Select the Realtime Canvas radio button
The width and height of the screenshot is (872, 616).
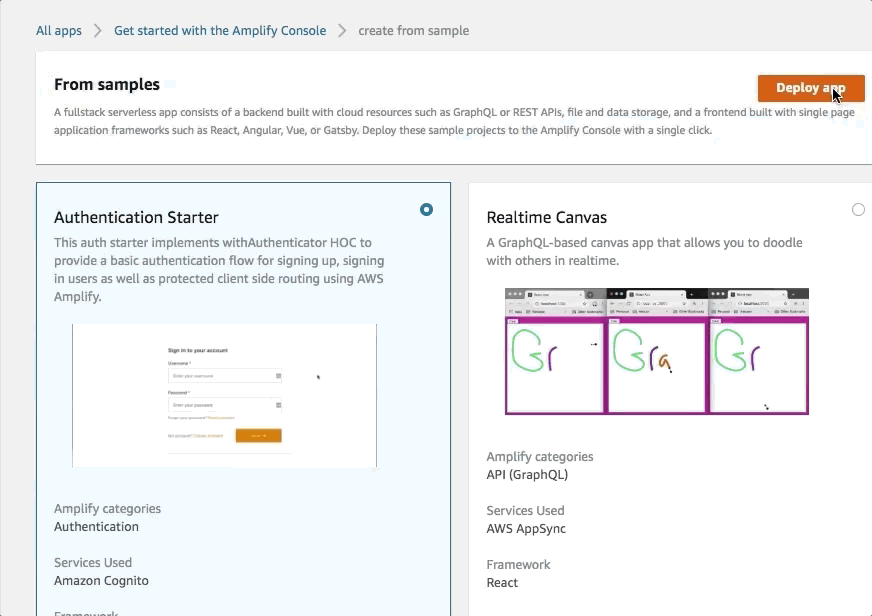858,209
